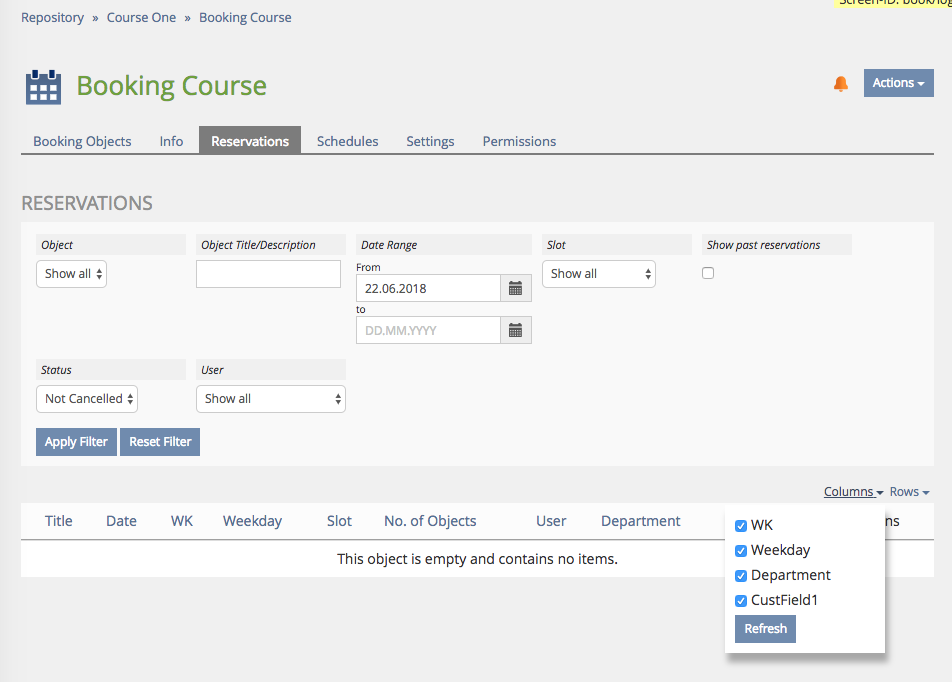Open the Booking Objects tab

(82, 141)
